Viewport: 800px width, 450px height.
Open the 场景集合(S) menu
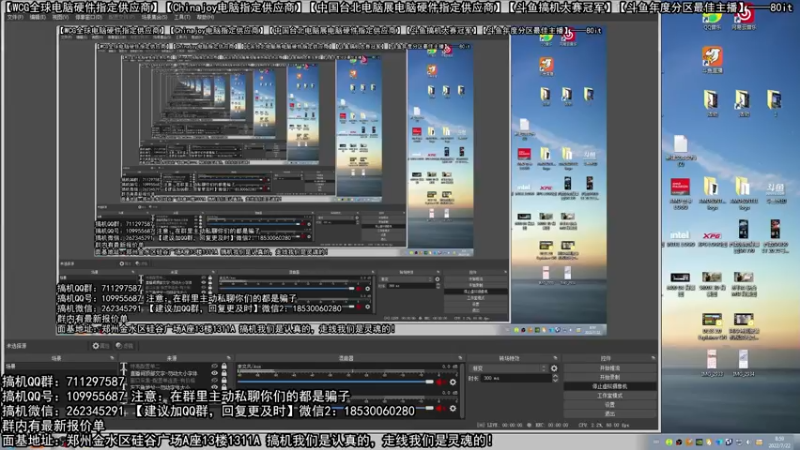click(x=154, y=17)
